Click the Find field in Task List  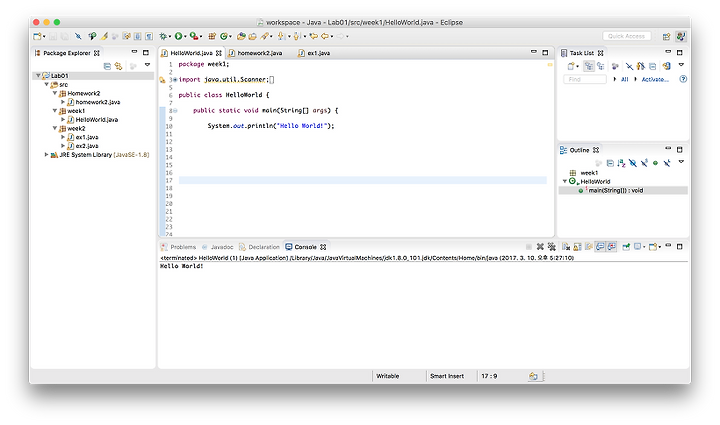click(x=585, y=79)
